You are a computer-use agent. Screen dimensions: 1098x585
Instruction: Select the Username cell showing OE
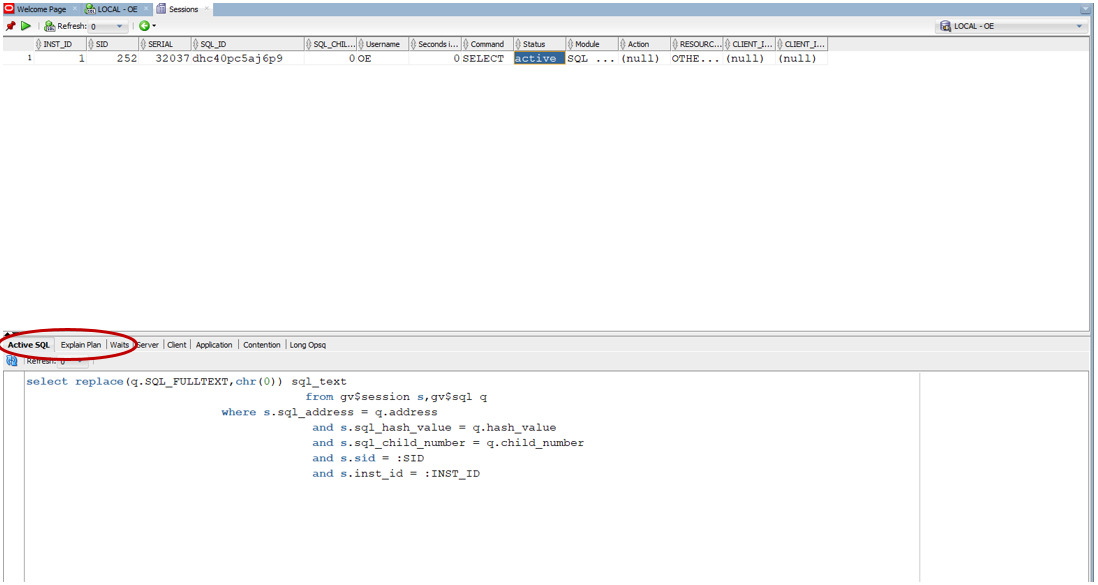[x=382, y=59]
